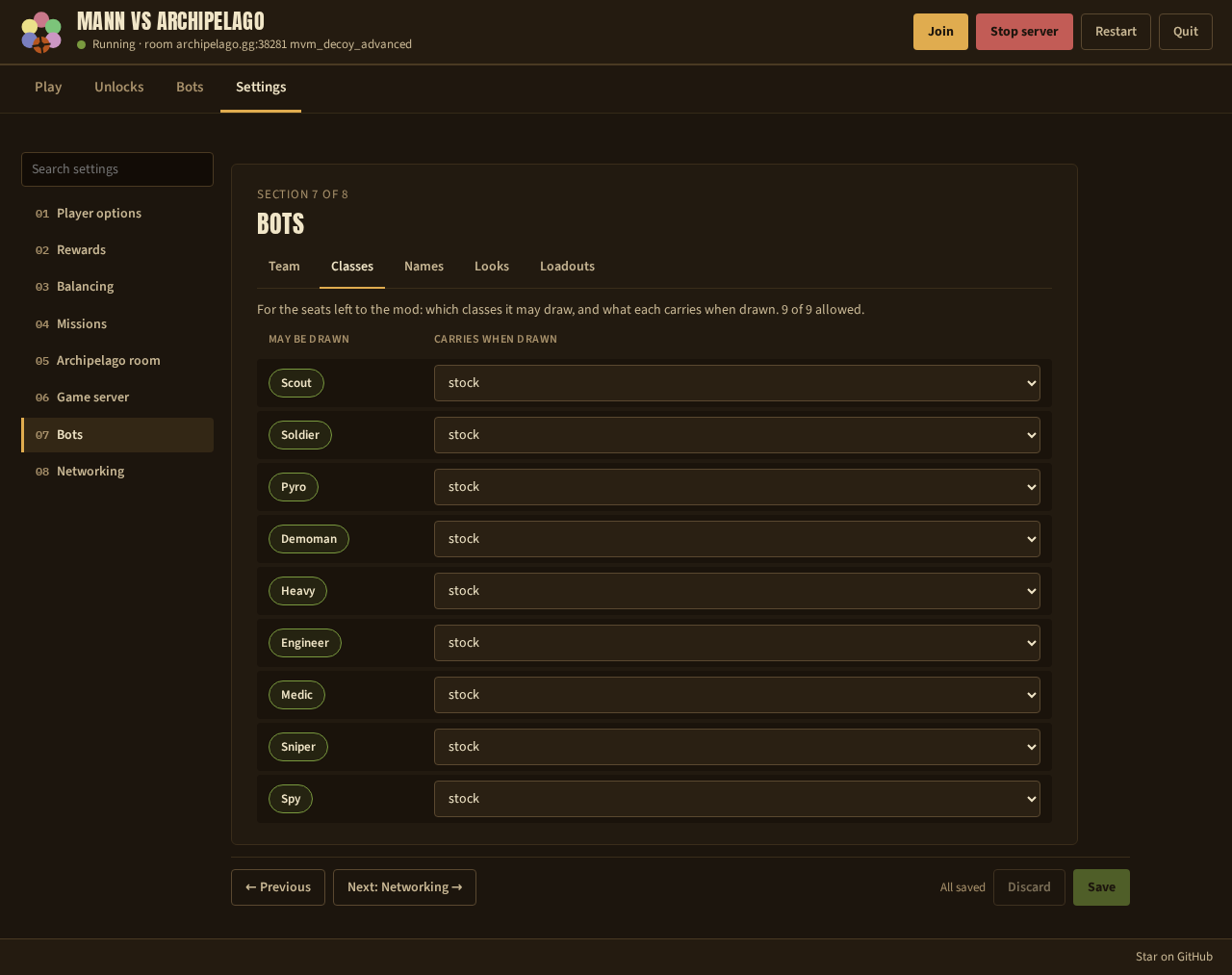This screenshot has width=1232, height=975.
Task: Open the Soldier loadout dropdown
Action: [x=737, y=435]
